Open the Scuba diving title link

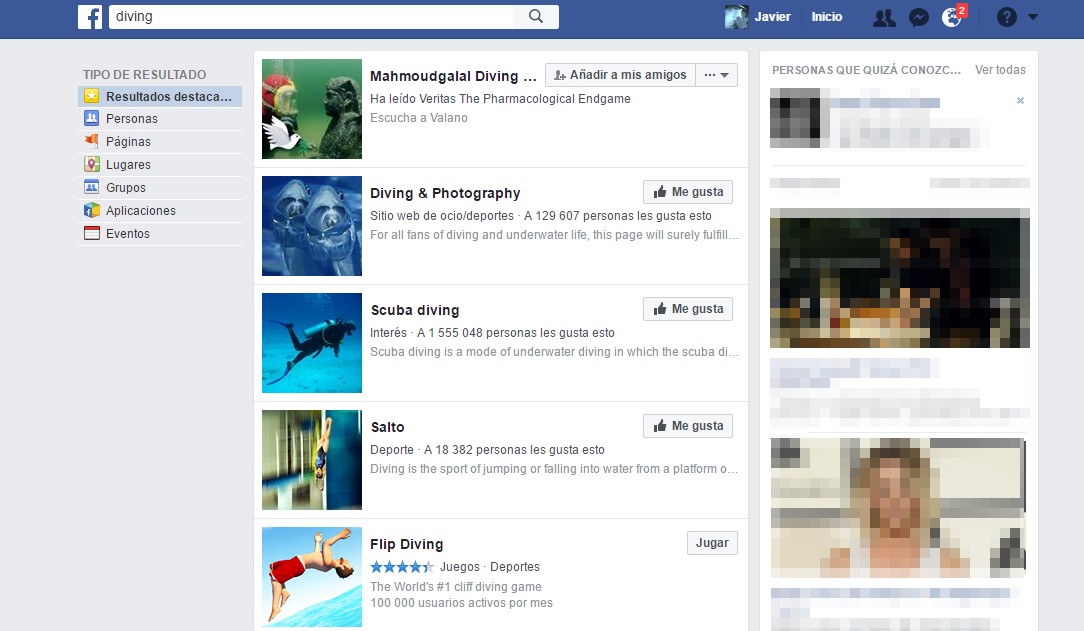pos(415,310)
